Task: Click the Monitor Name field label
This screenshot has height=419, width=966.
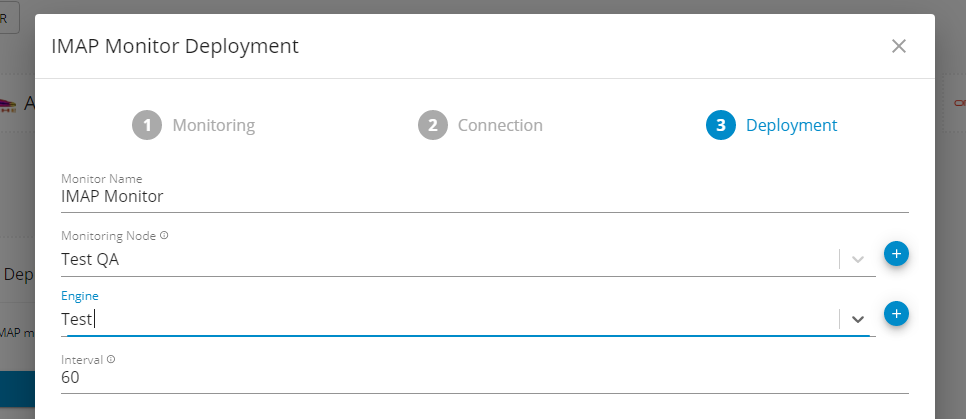Action: pyautogui.click(x=101, y=178)
